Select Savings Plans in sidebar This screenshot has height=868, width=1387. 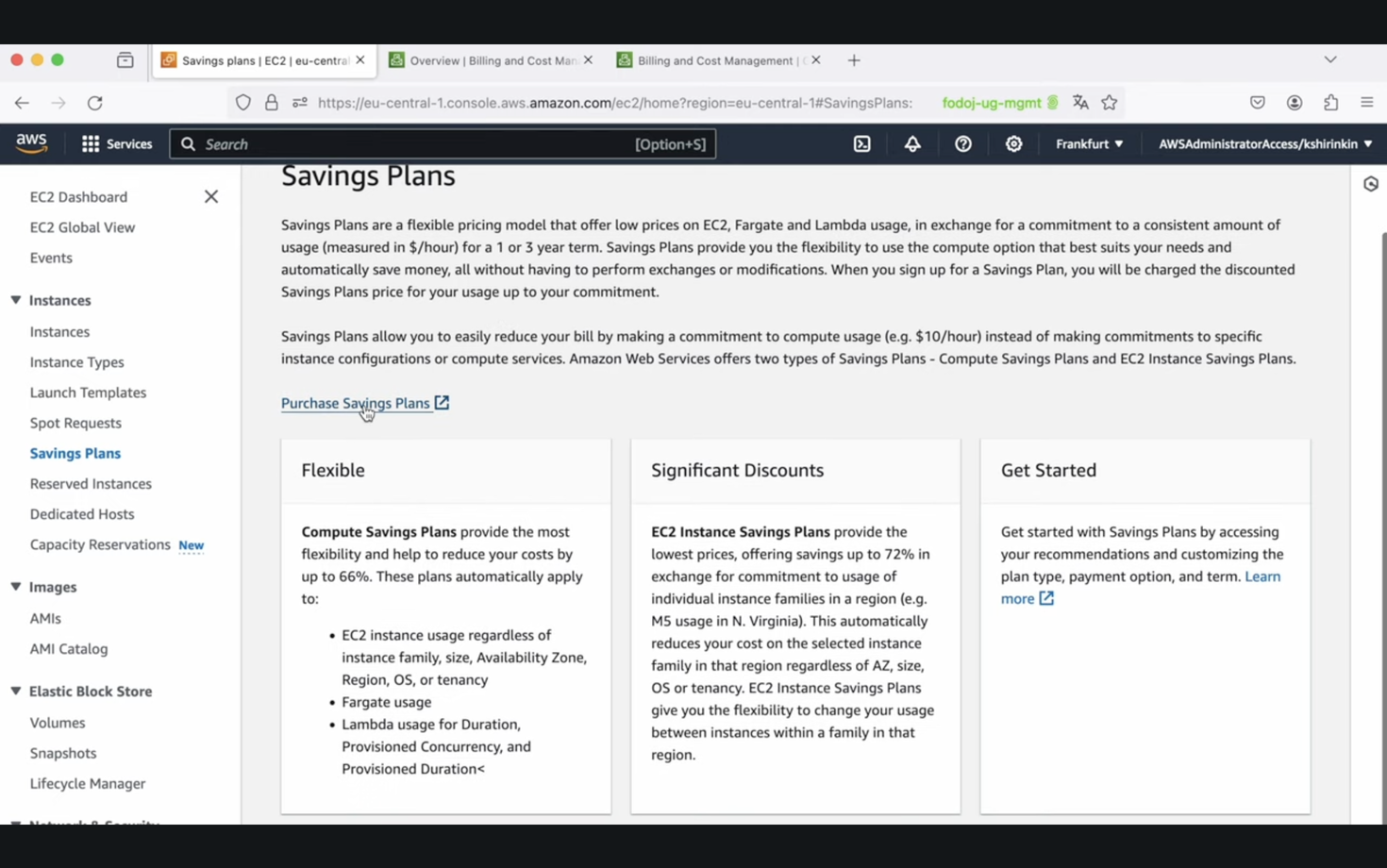tap(75, 453)
